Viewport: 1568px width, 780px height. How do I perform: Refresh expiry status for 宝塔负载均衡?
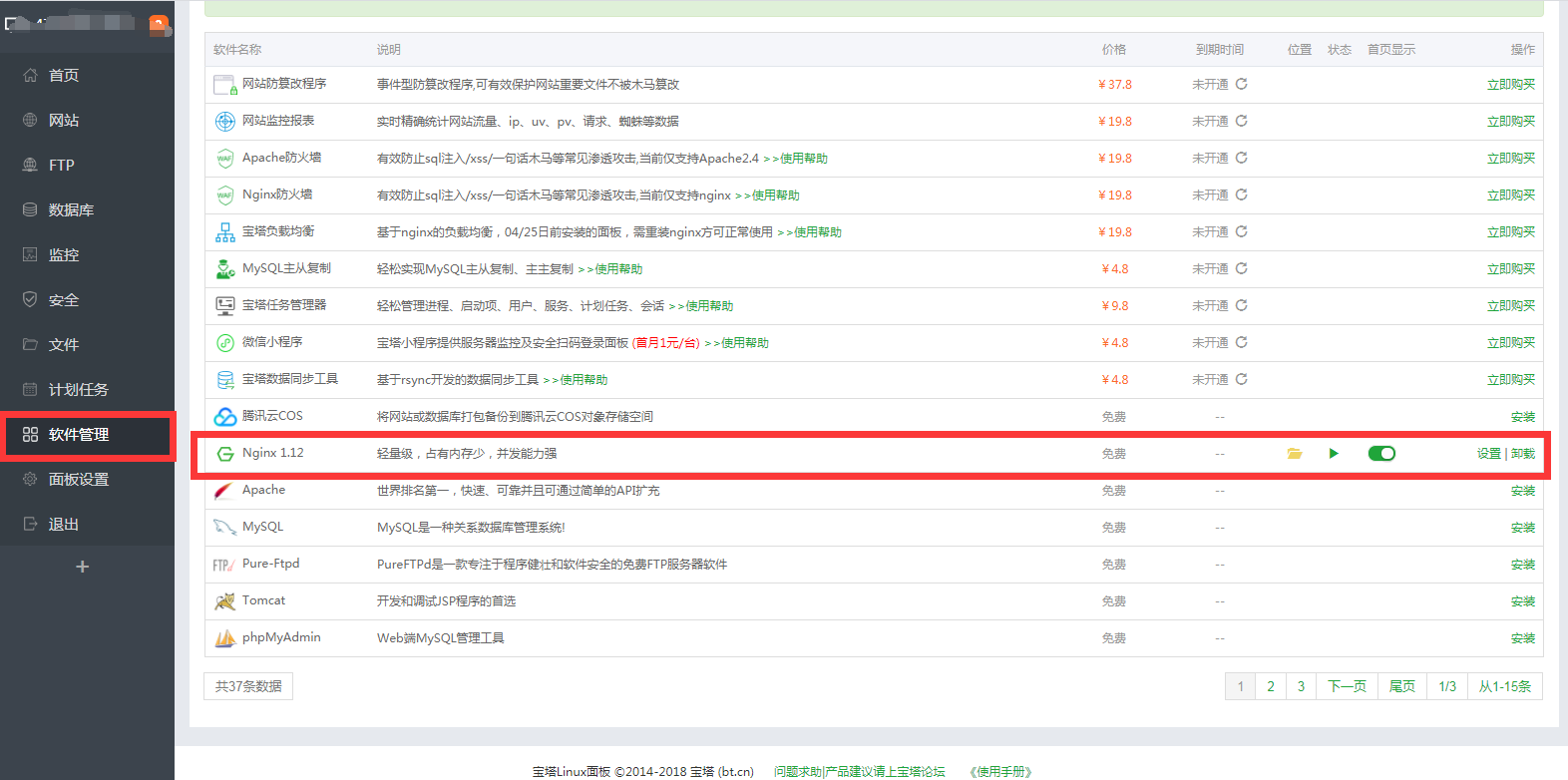[1242, 231]
